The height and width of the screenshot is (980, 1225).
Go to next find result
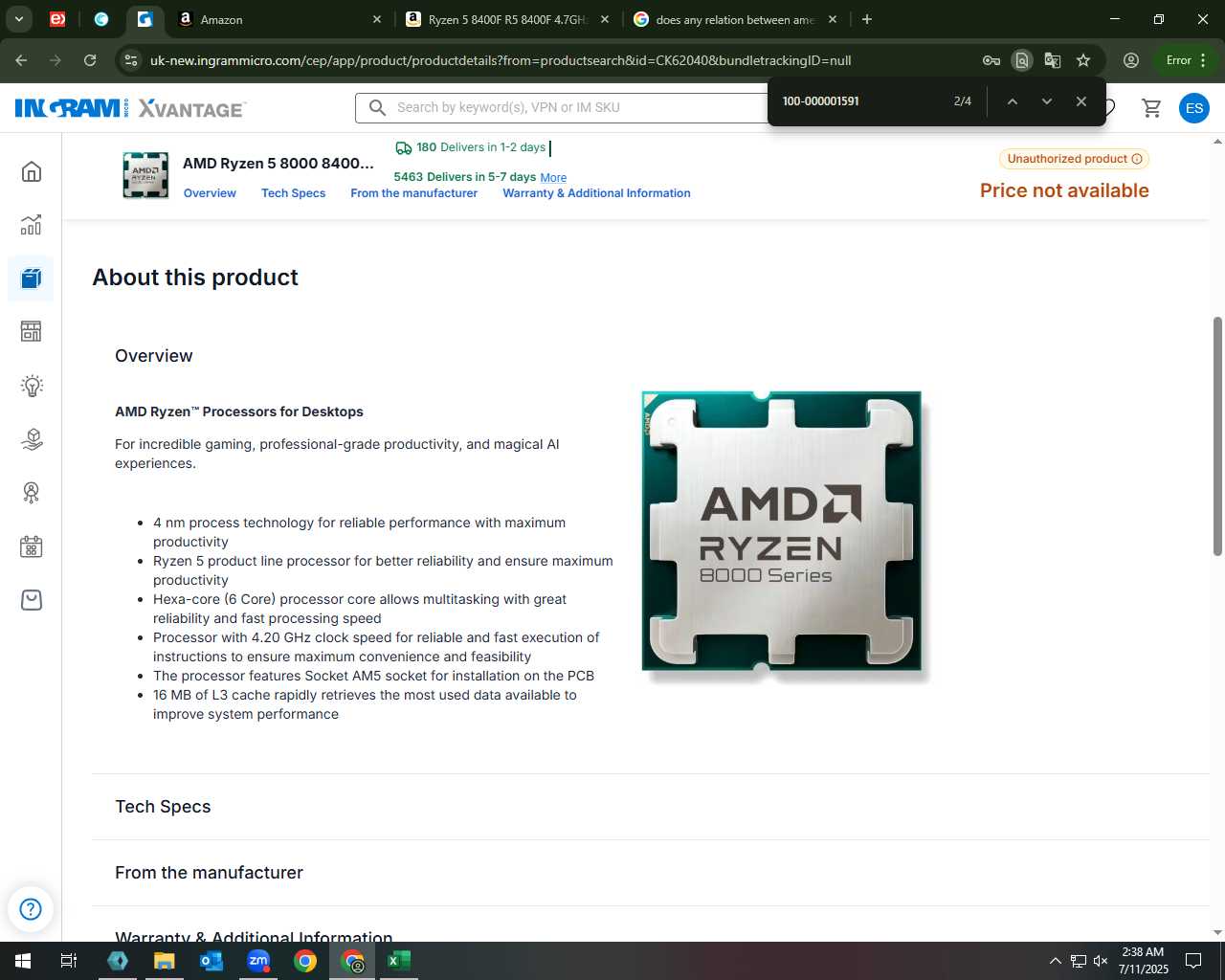(1046, 101)
